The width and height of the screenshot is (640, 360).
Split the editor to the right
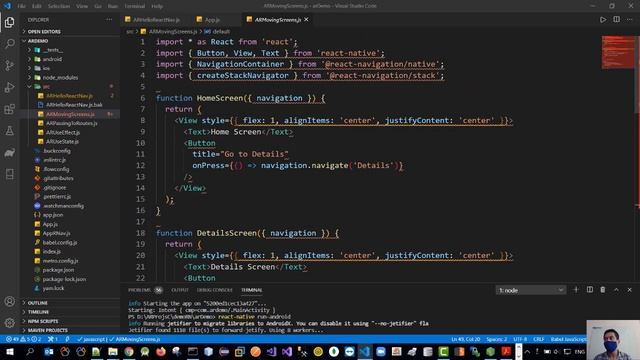(x=616, y=20)
